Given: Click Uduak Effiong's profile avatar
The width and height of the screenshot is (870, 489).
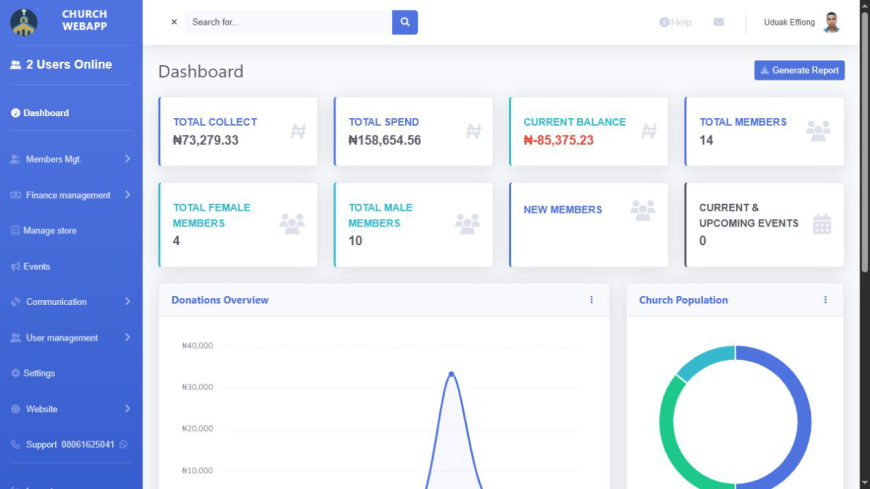Looking at the screenshot, I should coord(831,22).
